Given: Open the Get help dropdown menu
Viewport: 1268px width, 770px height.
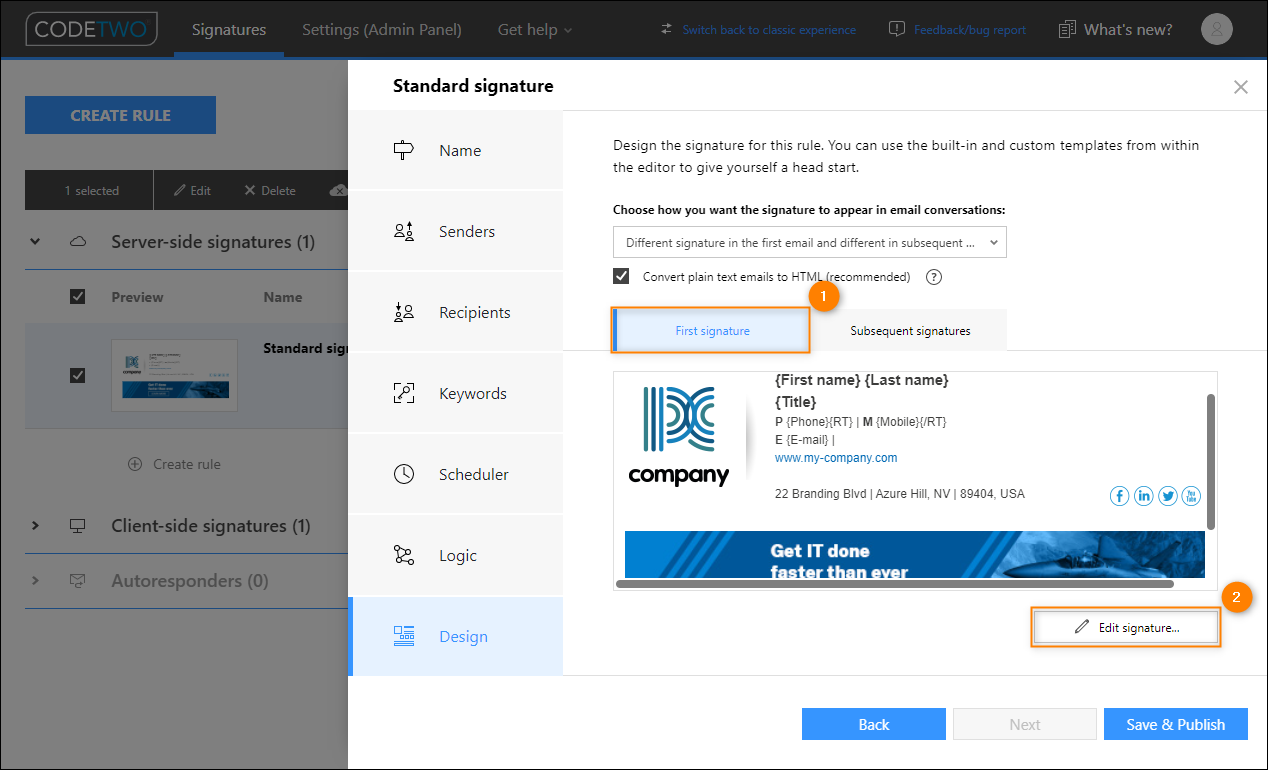Looking at the screenshot, I should coord(536,30).
